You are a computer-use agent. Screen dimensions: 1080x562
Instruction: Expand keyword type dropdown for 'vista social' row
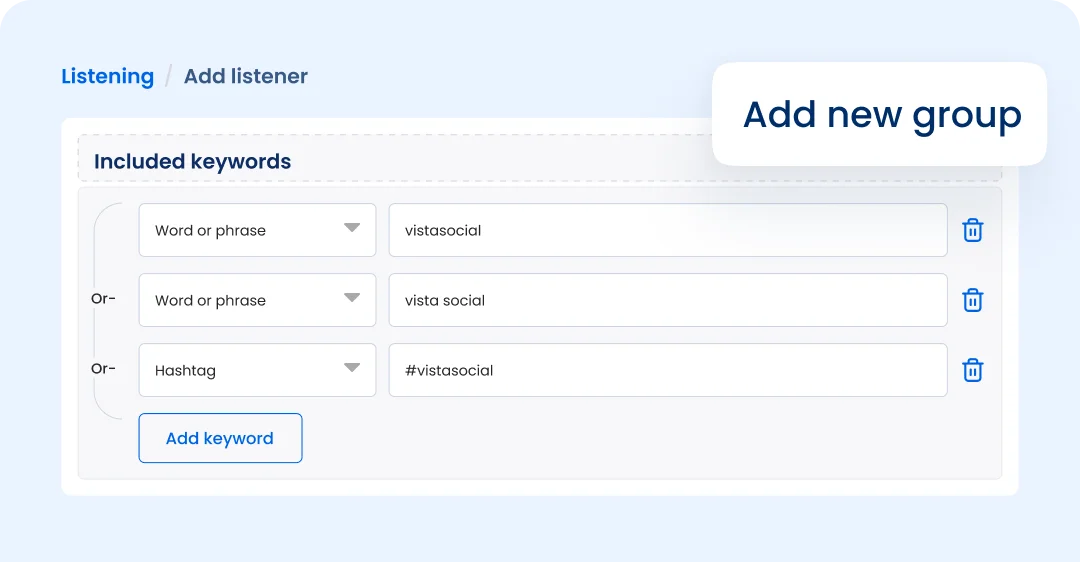pos(257,300)
